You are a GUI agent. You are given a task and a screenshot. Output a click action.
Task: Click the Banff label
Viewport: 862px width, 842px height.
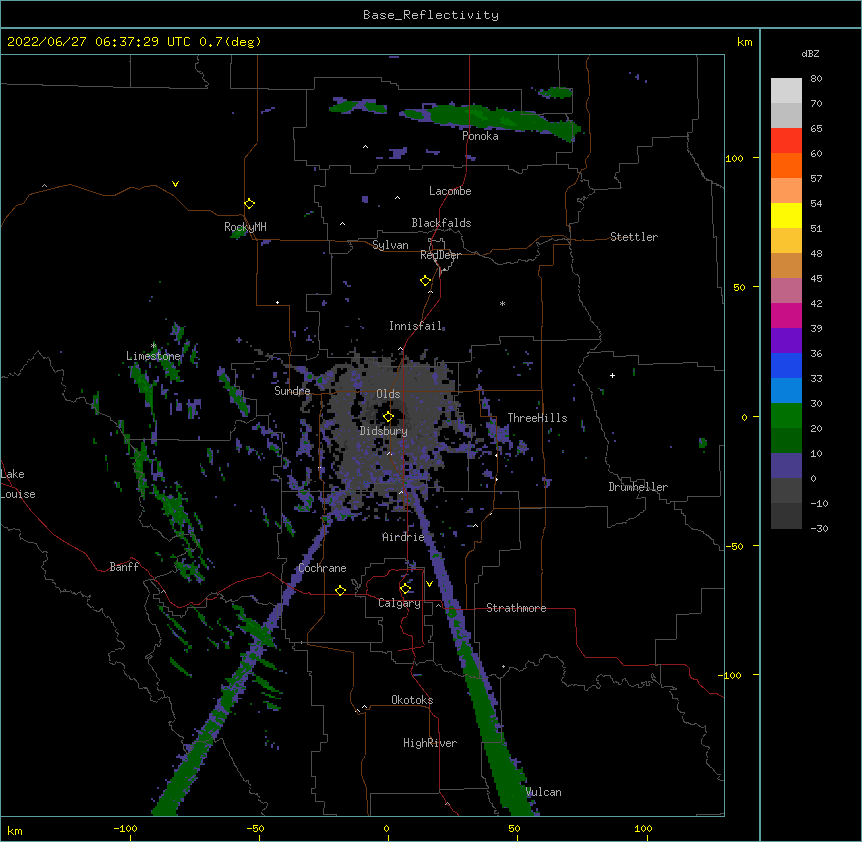(x=124, y=567)
